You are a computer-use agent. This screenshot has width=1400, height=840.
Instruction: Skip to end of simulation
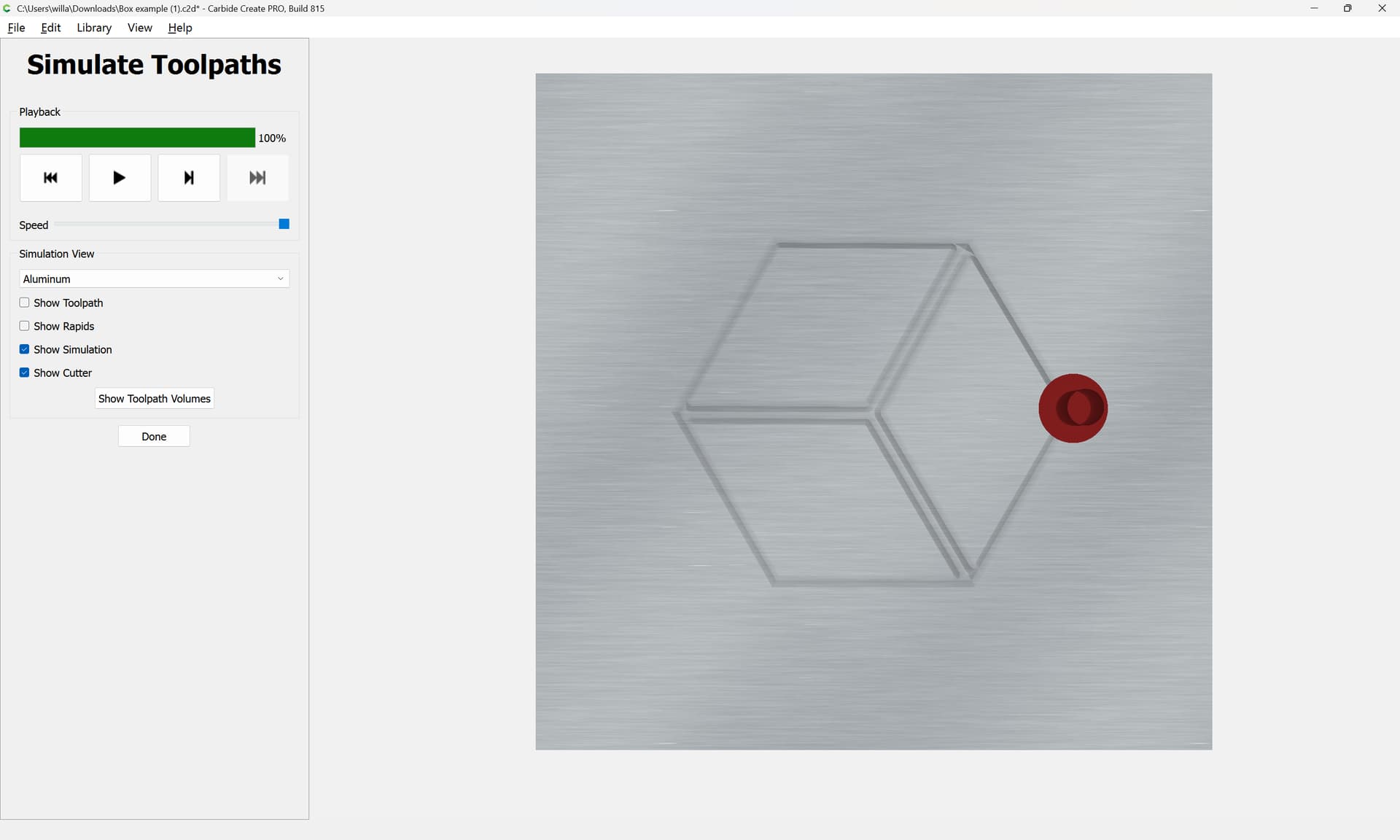coord(257,177)
